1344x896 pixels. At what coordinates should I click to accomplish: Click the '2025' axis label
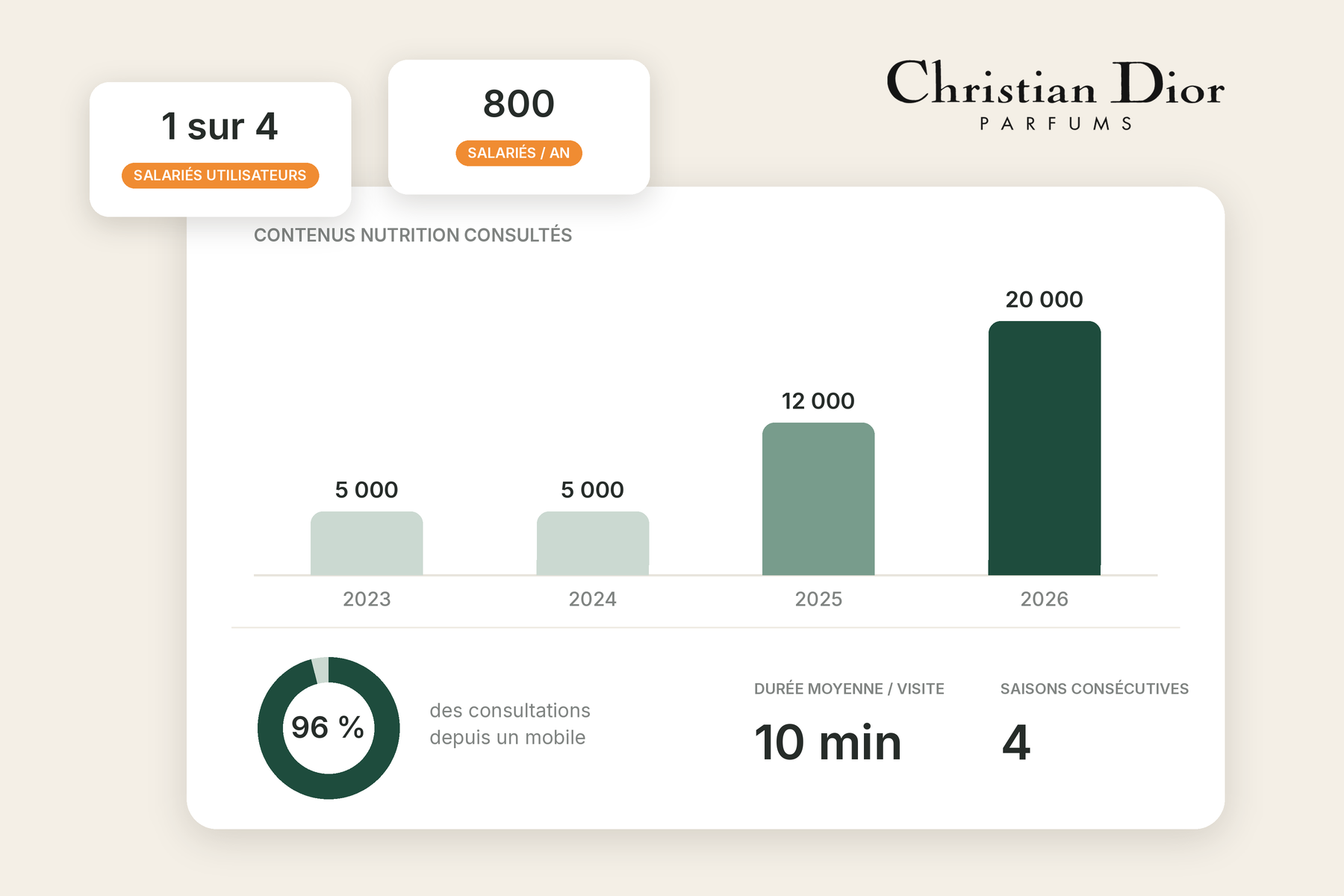[818, 599]
